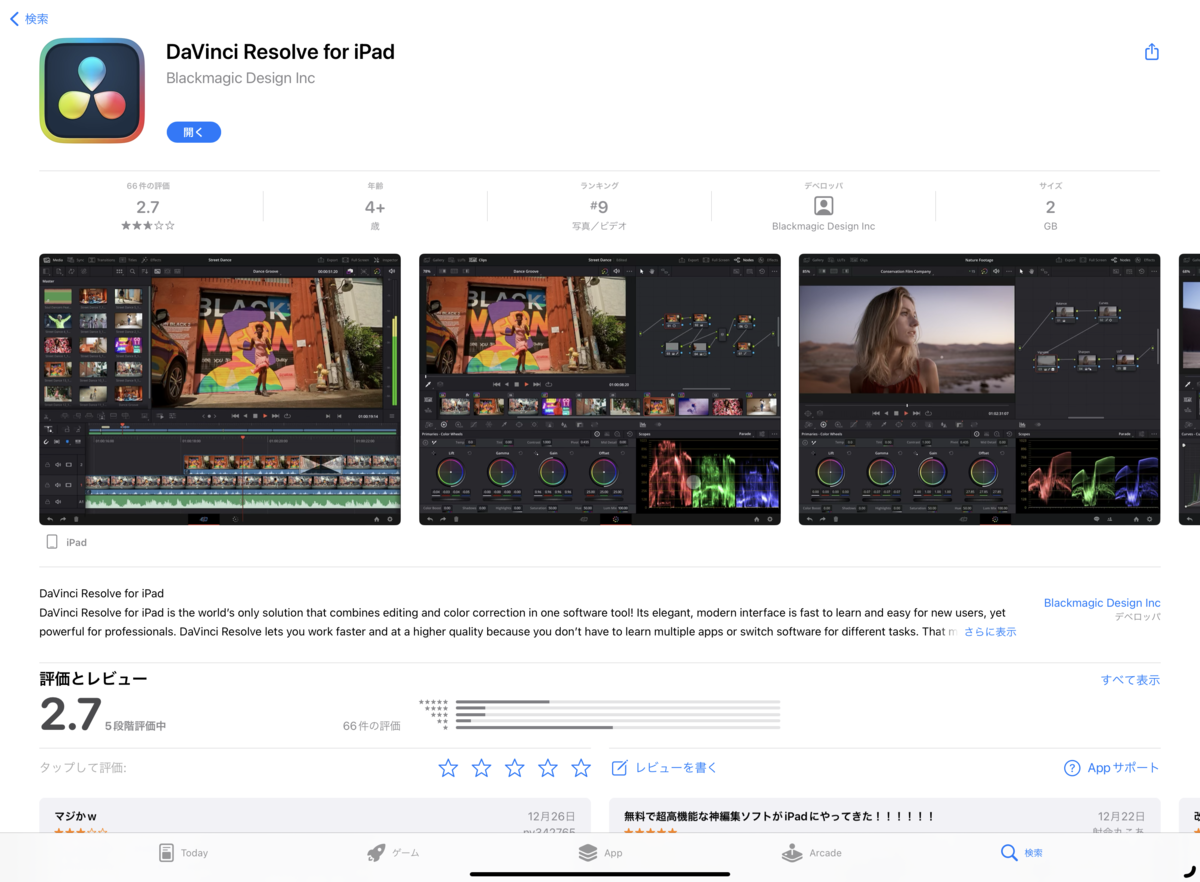Viewport: 1200px width, 882px height.
Task: Tap the iPad device compatibility icon
Action: pos(52,542)
